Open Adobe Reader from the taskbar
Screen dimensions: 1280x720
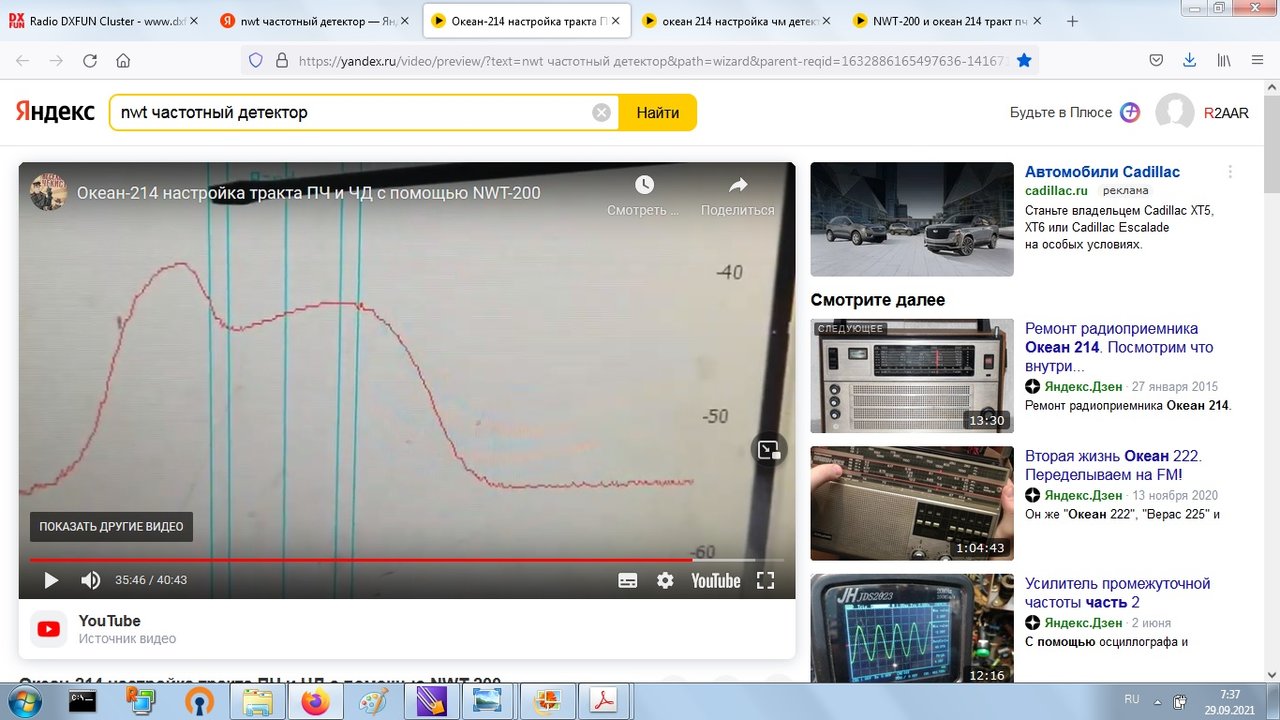tap(604, 701)
